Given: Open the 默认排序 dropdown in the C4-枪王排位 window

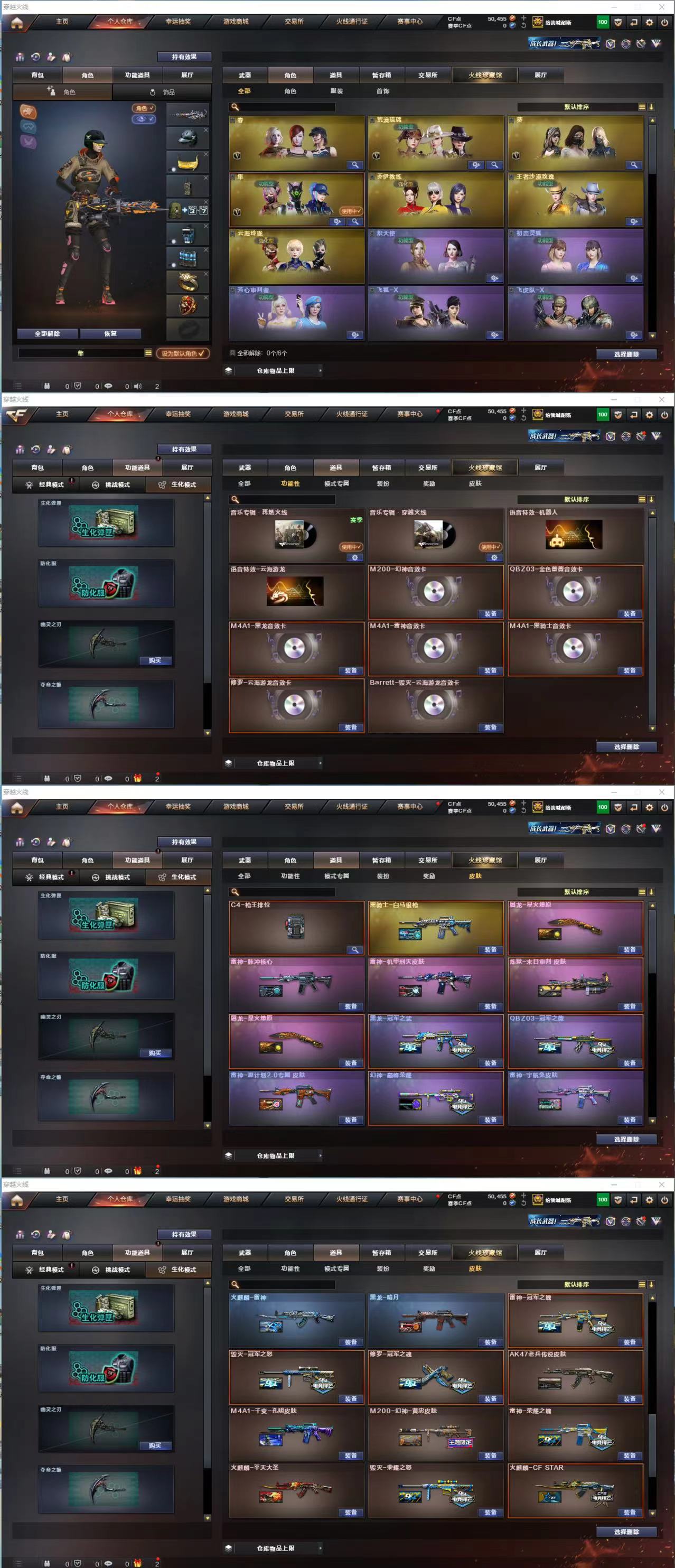Looking at the screenshot, I should pyautogui.click(x=576, y=892).
